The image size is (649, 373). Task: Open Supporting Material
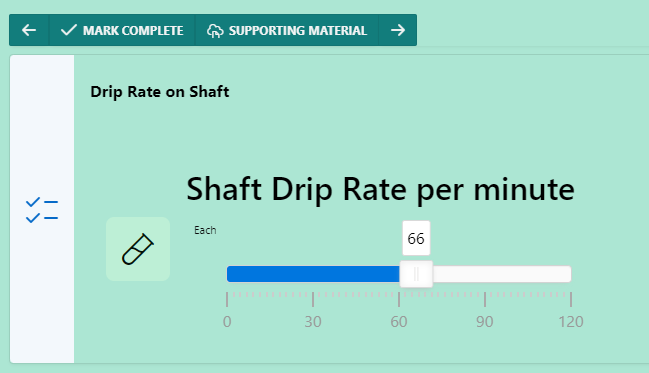(287, 30)
